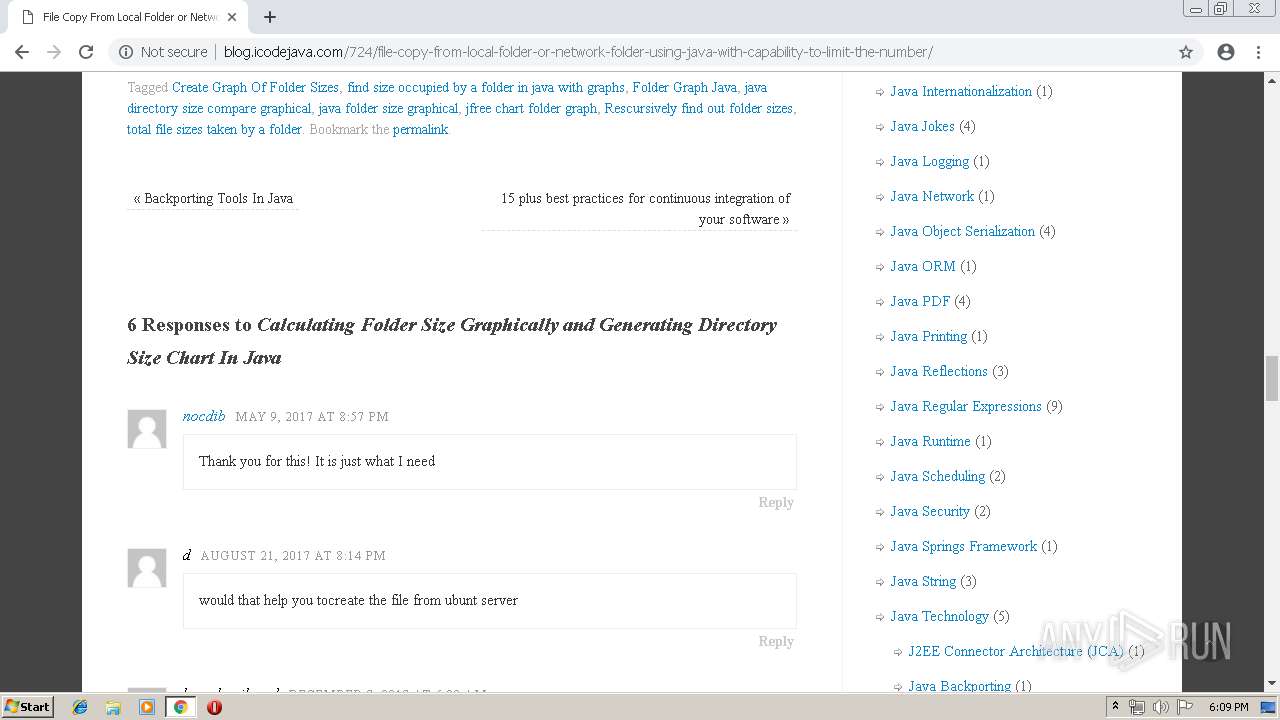Open Windows Explorer from the taskbar

click(113, 707)
